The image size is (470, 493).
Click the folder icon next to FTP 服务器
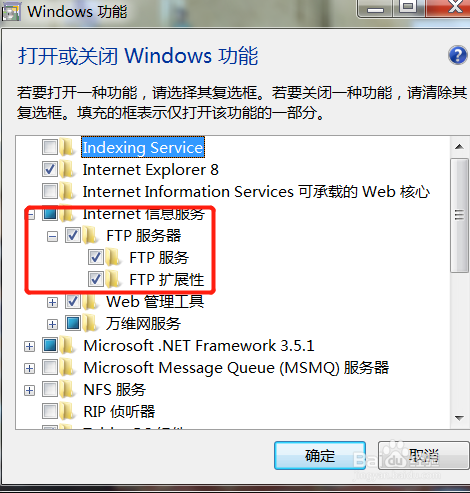(91, 235)
